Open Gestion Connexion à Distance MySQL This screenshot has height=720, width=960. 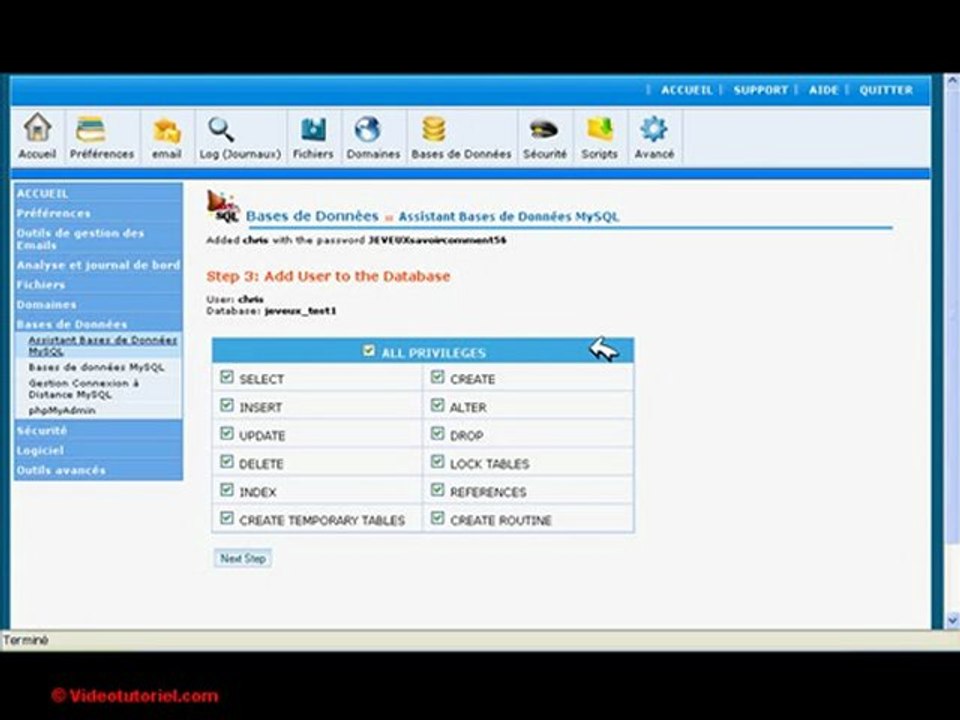coord(83,389)
